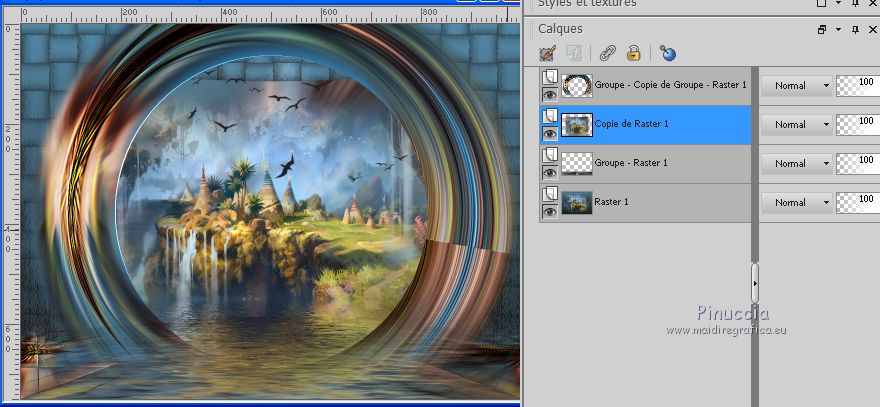Open the Styles et textures panel arrow menu
The image size is (880, 407).
click(x=838, y=3)
